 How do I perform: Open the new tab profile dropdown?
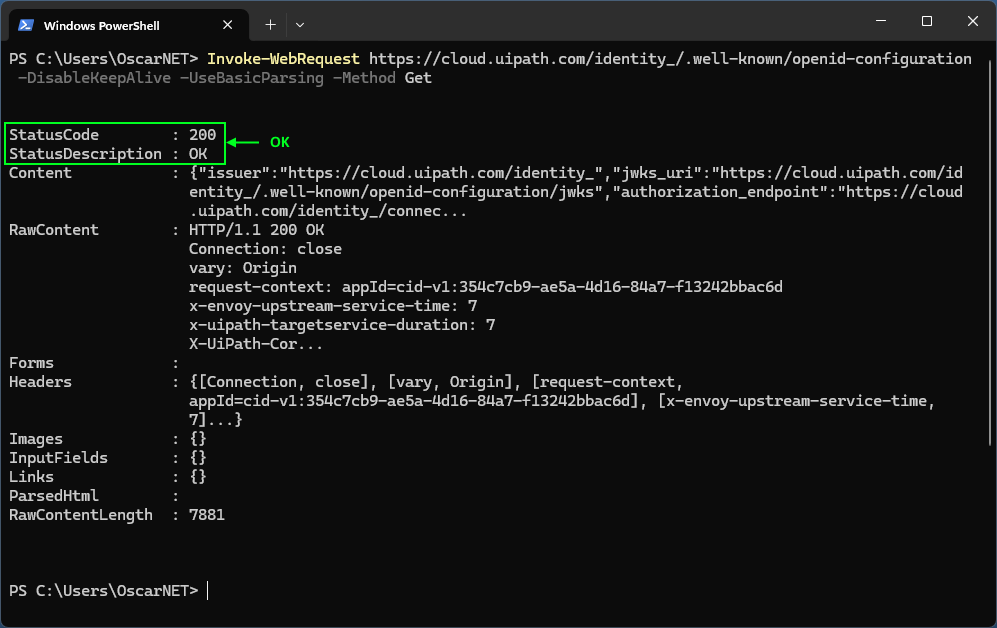[300, 25]
